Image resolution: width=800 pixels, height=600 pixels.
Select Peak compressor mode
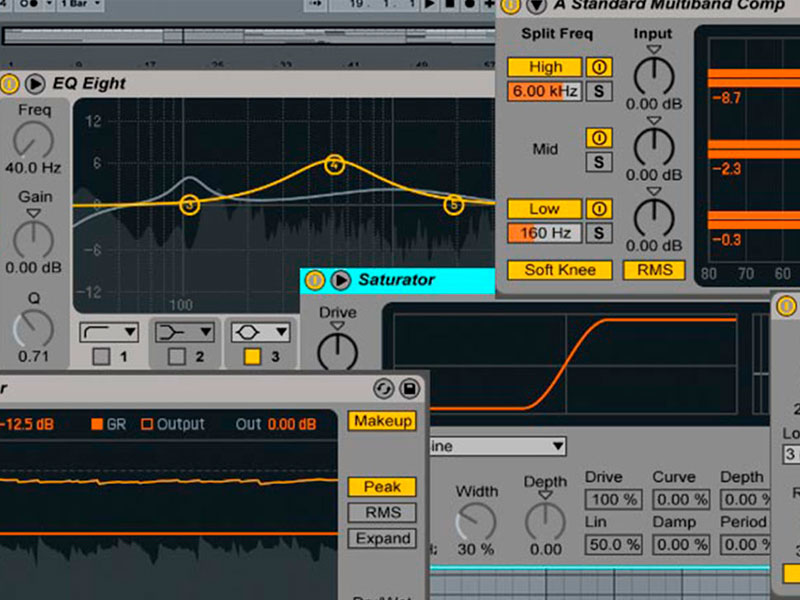tap(382, 487)
